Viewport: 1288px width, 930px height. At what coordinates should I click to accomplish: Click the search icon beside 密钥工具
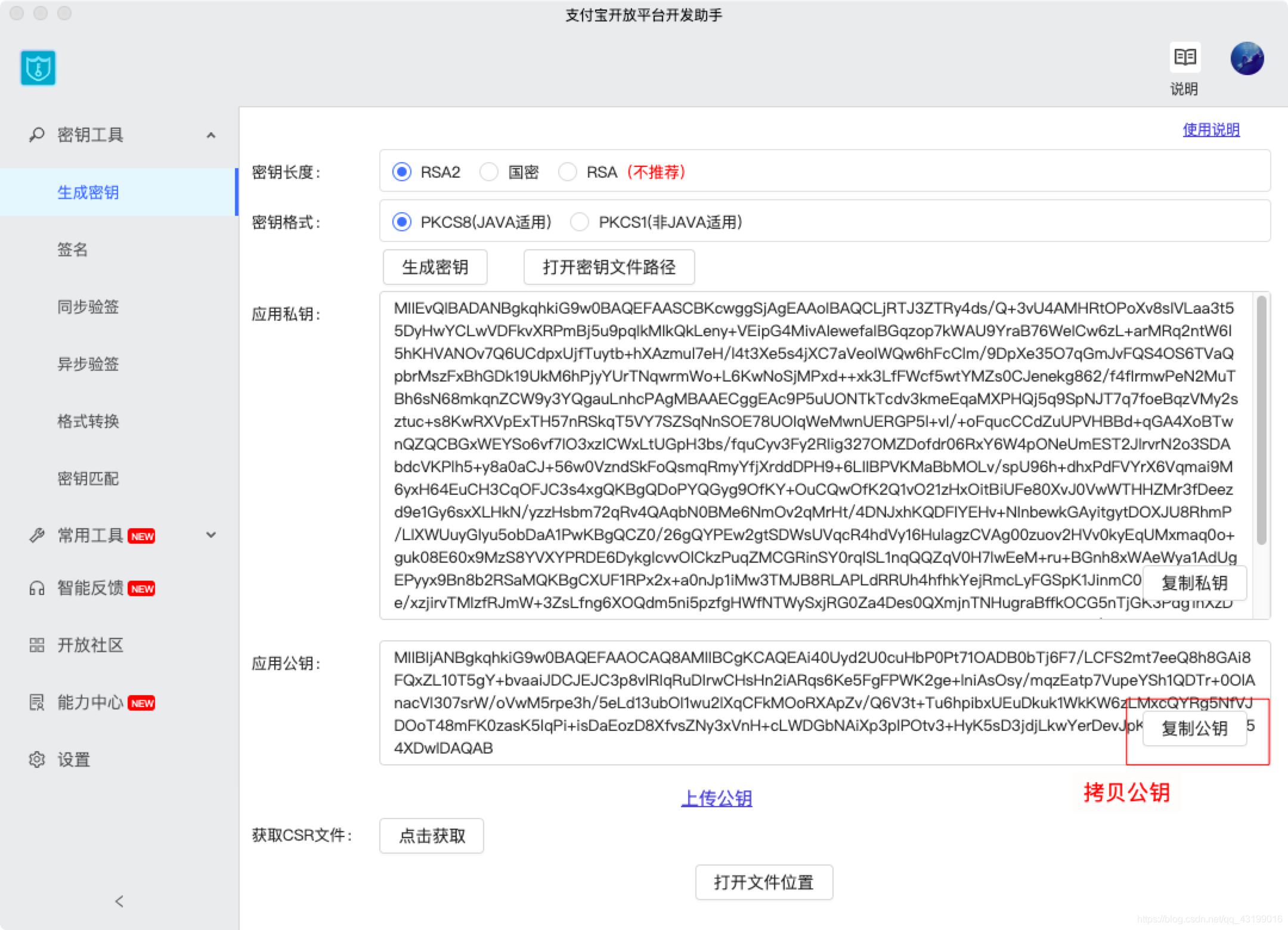[37, 135]
